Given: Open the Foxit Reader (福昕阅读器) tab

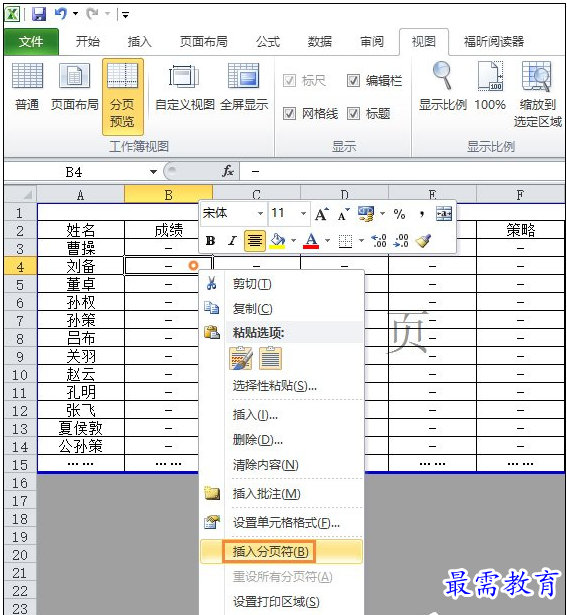Looking at the screenshot, I should click(494, 42).
